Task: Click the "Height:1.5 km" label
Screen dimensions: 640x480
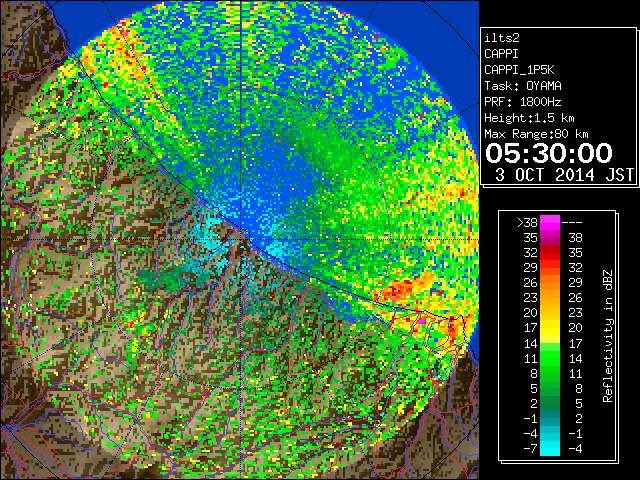Action: coord(529,118)
